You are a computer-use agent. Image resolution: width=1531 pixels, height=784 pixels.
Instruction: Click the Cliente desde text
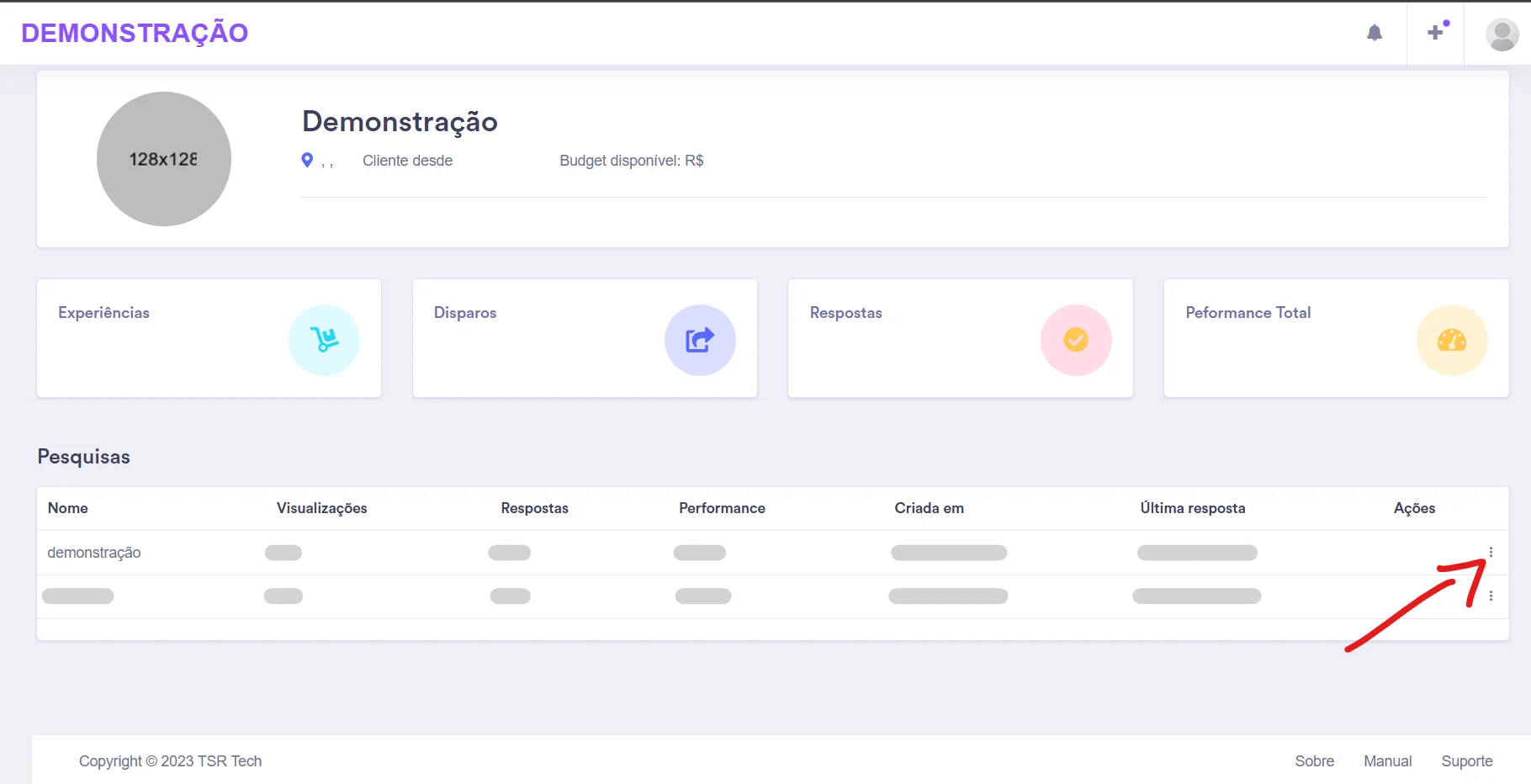click(x=408, y=161)
